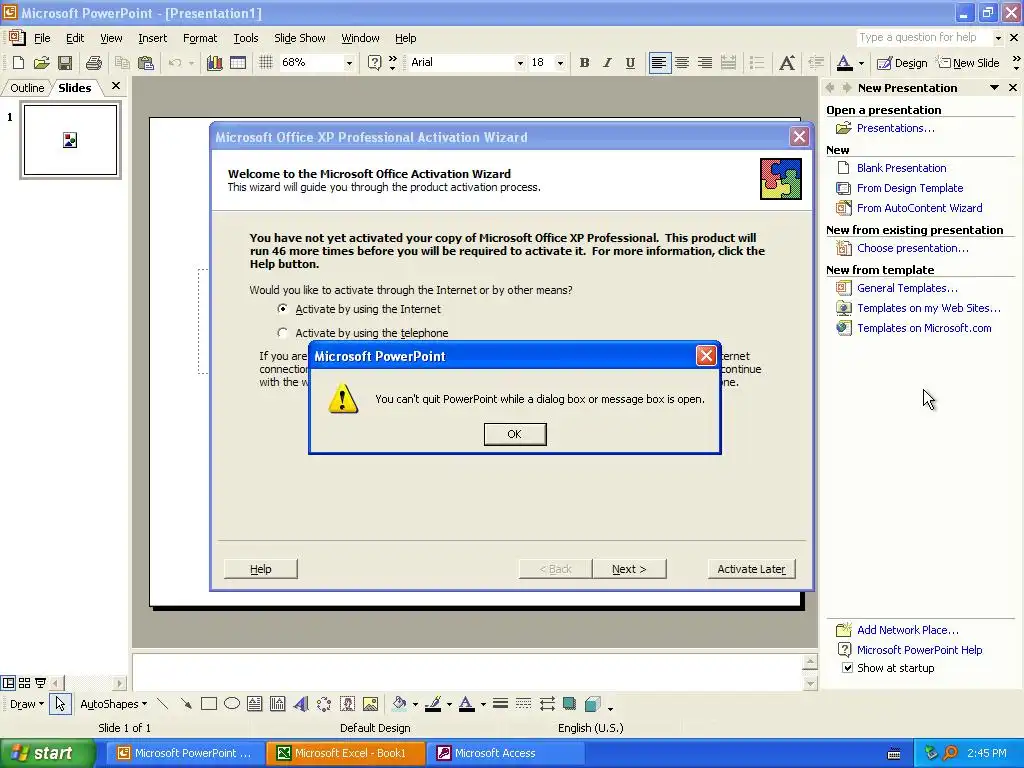The width and height of the screenshot is (1024, 768).
Task: Open the Arial font name dropdown
Action: coord(519,63)
